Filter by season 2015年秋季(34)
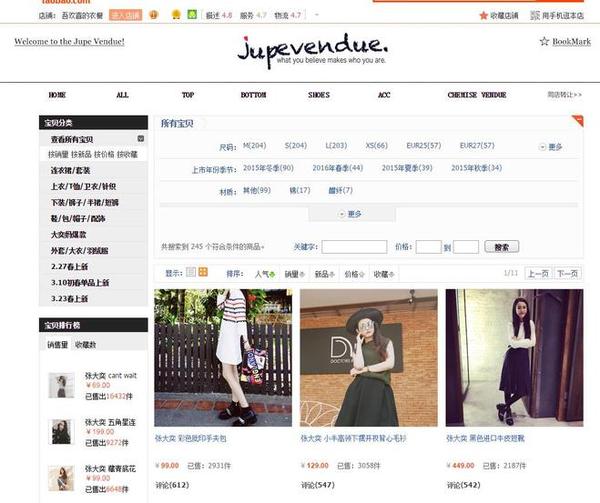The height and width of the screenshot is (503, 600). [476, 168]
